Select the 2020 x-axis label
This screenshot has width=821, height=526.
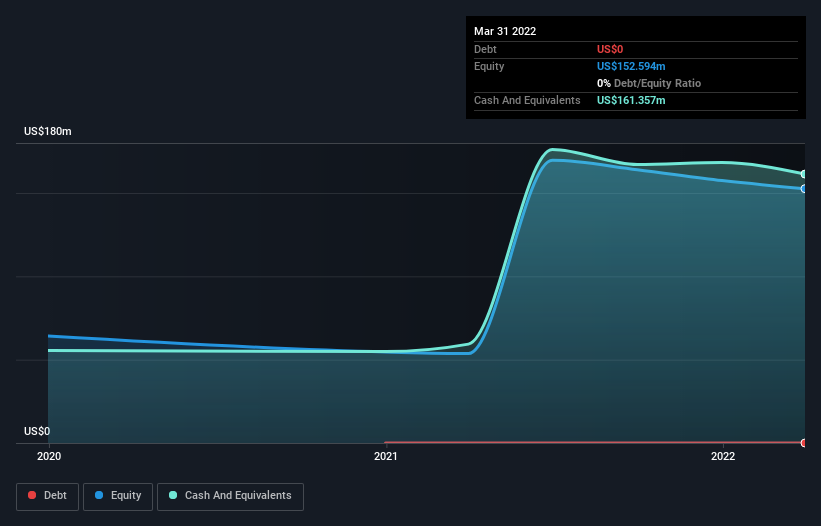coord(49,456)
